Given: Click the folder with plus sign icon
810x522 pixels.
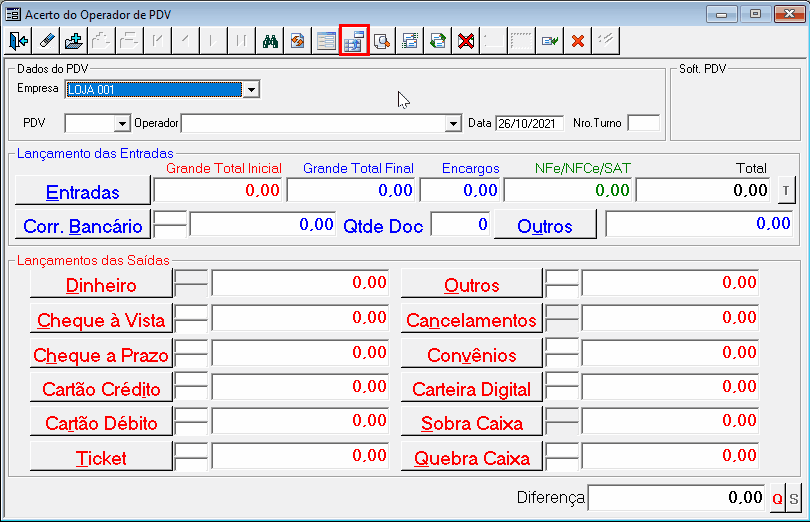Looking at the screenshot, I should pyautogui.click(x=74, y=40).
